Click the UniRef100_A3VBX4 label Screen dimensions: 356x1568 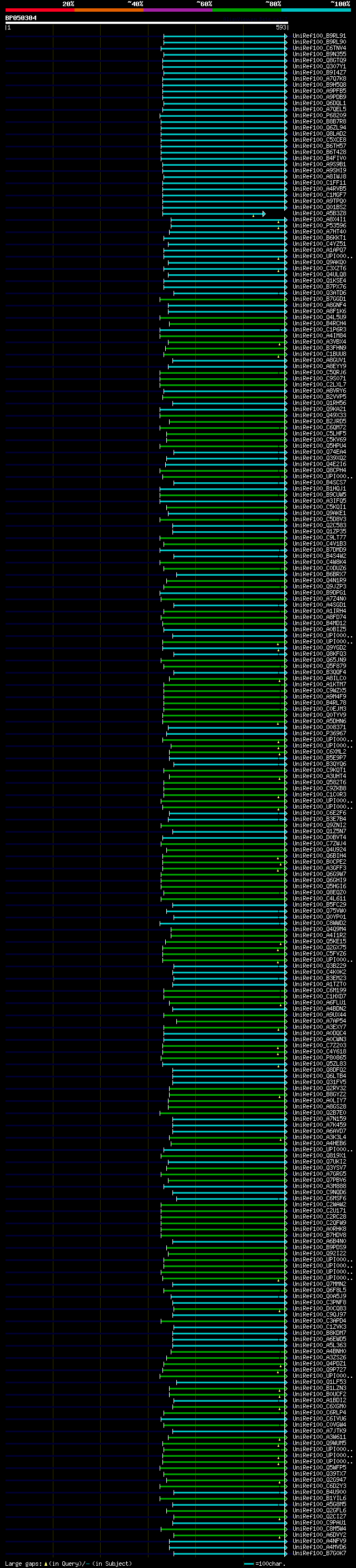[x=319, y=342]
